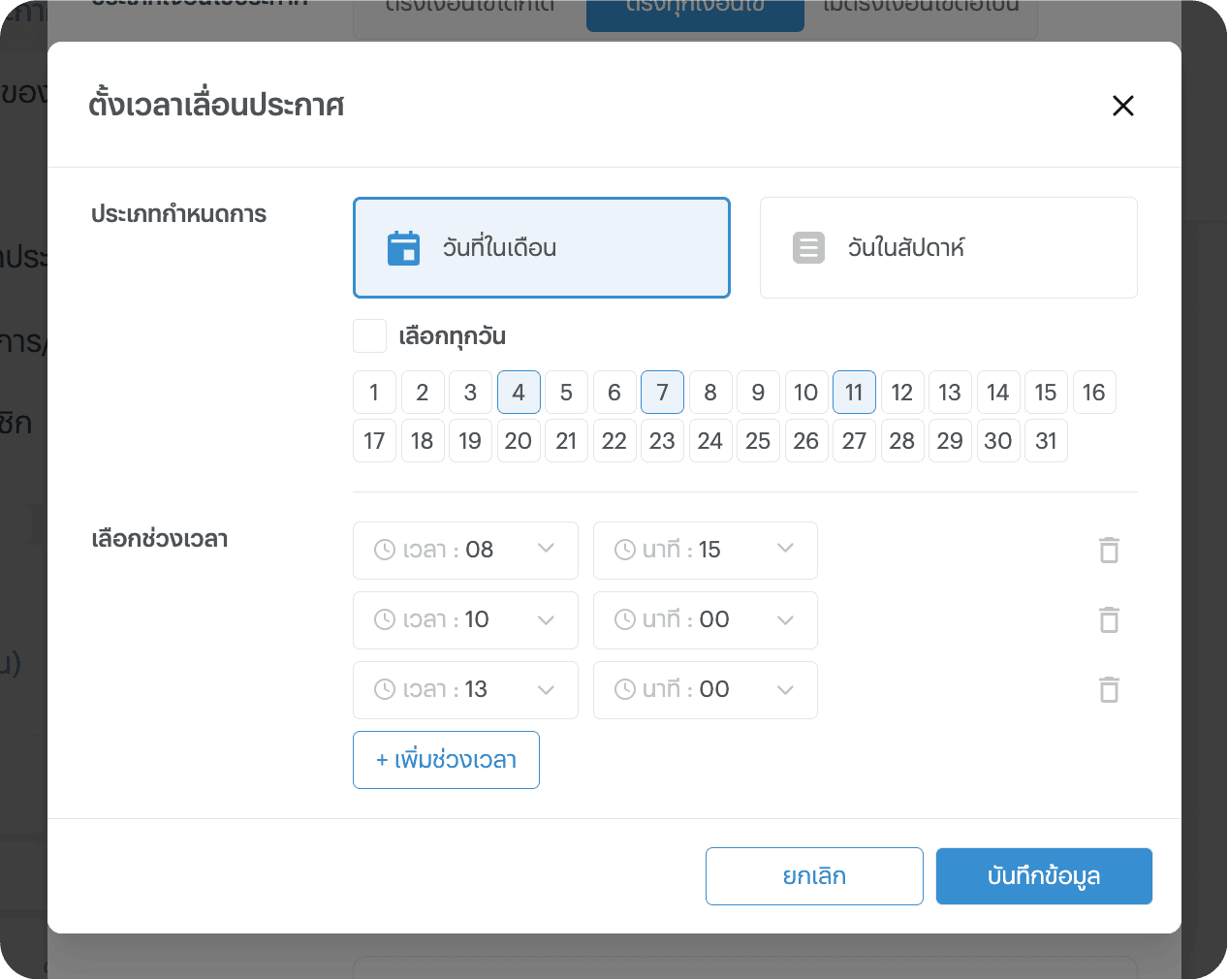
Task: Close the ตั้งเวลาเลื่อนประกาศ dialog
Action: [1123, 106]
